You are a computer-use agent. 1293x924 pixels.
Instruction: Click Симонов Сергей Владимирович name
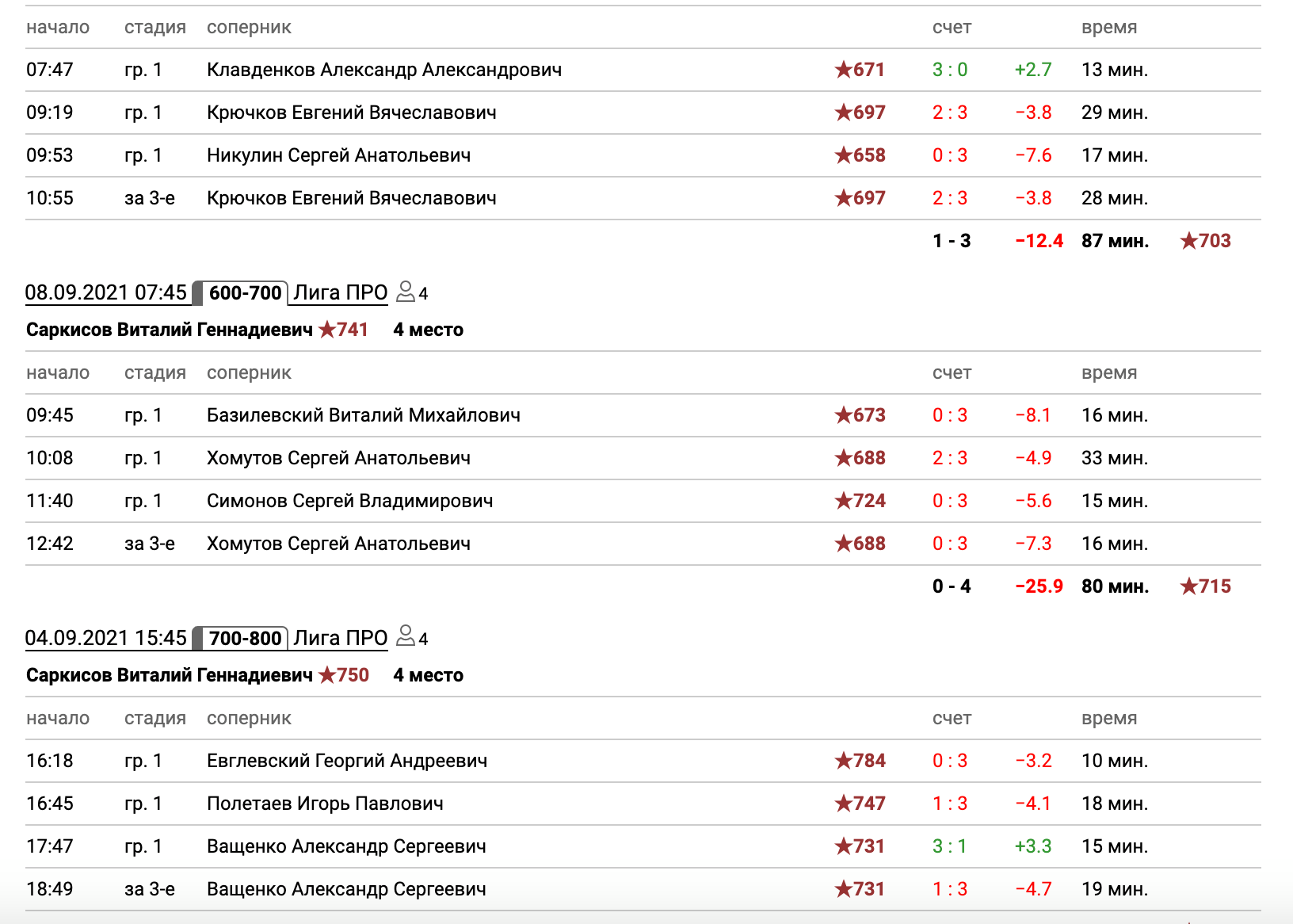click(x=349, y=501)
